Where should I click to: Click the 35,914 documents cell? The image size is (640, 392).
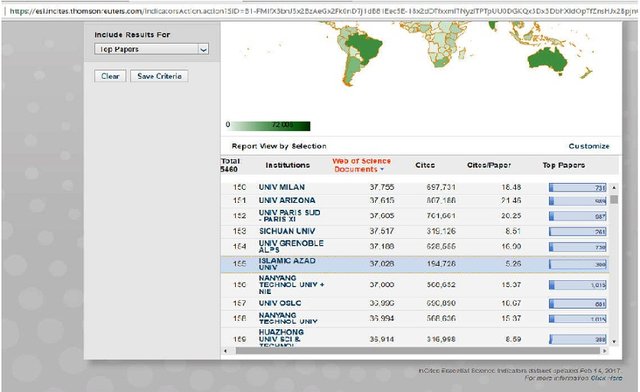click(x=382, y=339)
